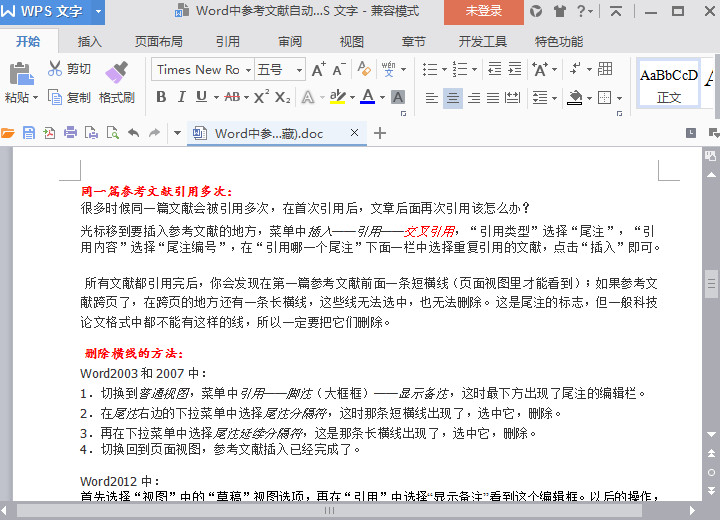
Task: Click the table grid icon in ribbon
Action: point(605,69)
